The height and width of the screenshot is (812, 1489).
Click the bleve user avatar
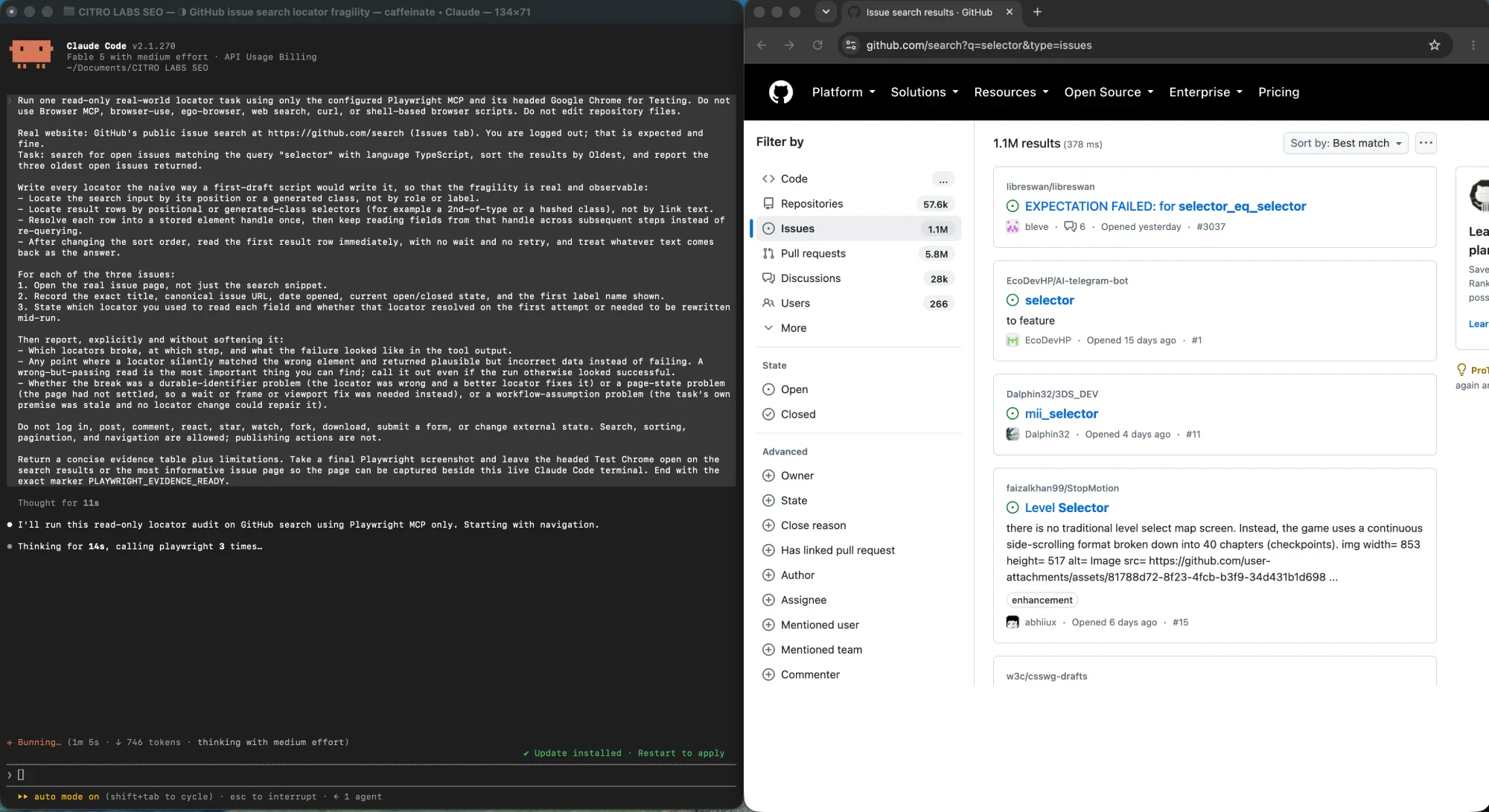point(1013,227)
